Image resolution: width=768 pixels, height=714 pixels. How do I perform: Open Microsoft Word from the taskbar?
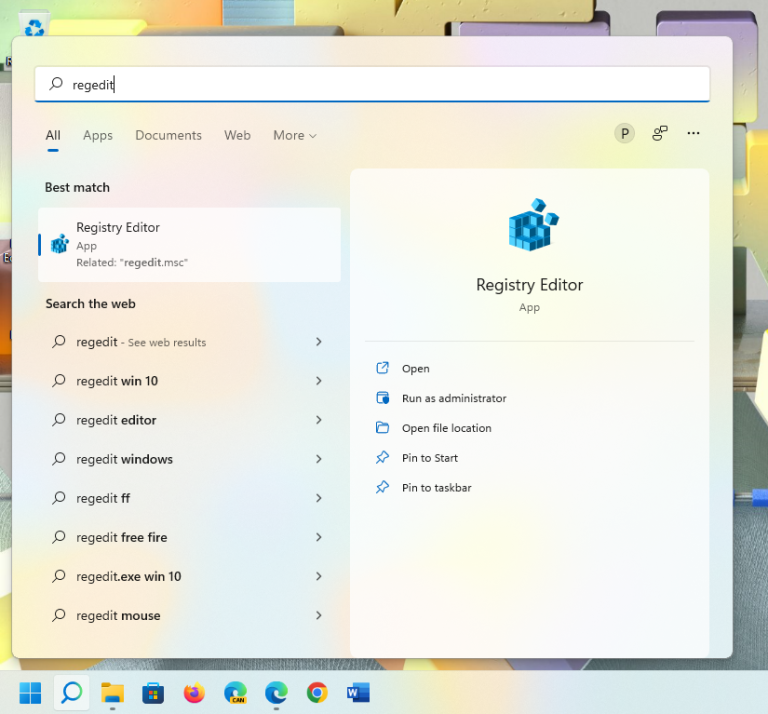(358, 692)
